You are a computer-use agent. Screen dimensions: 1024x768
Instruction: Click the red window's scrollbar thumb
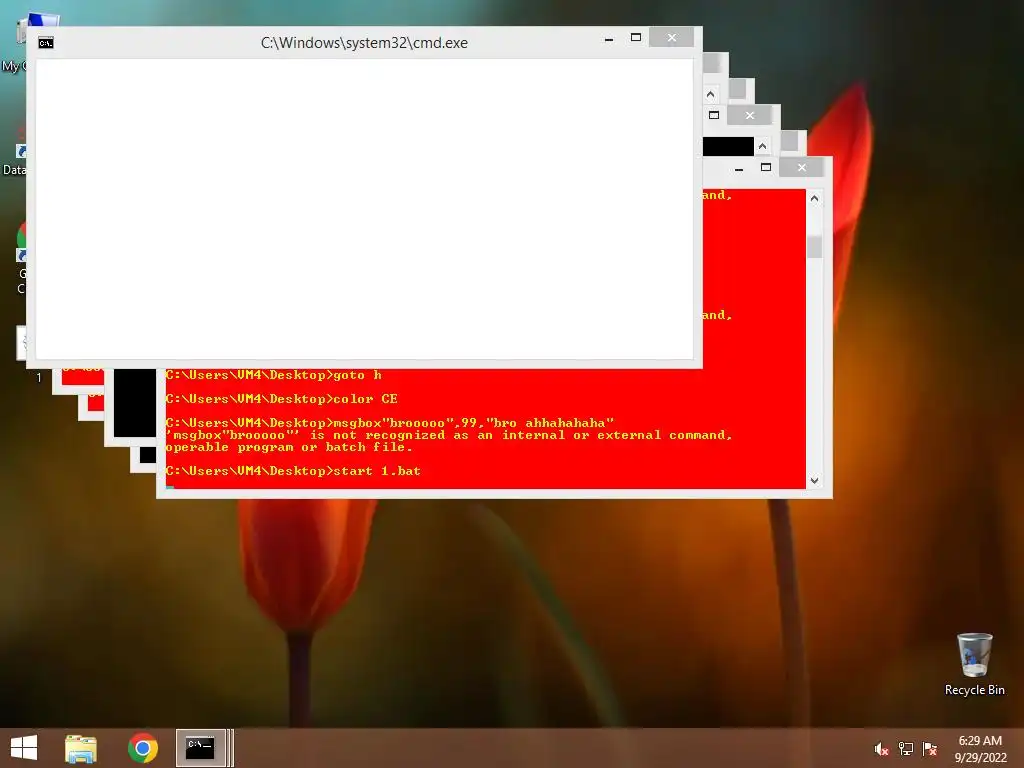point(814,247)
